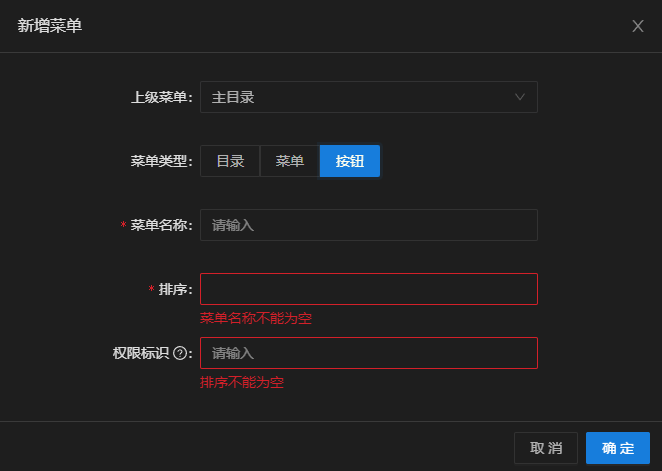662x471 pixels.
Task: Click the question mark help icon beside 权限标识
Action: coord(180,353)
